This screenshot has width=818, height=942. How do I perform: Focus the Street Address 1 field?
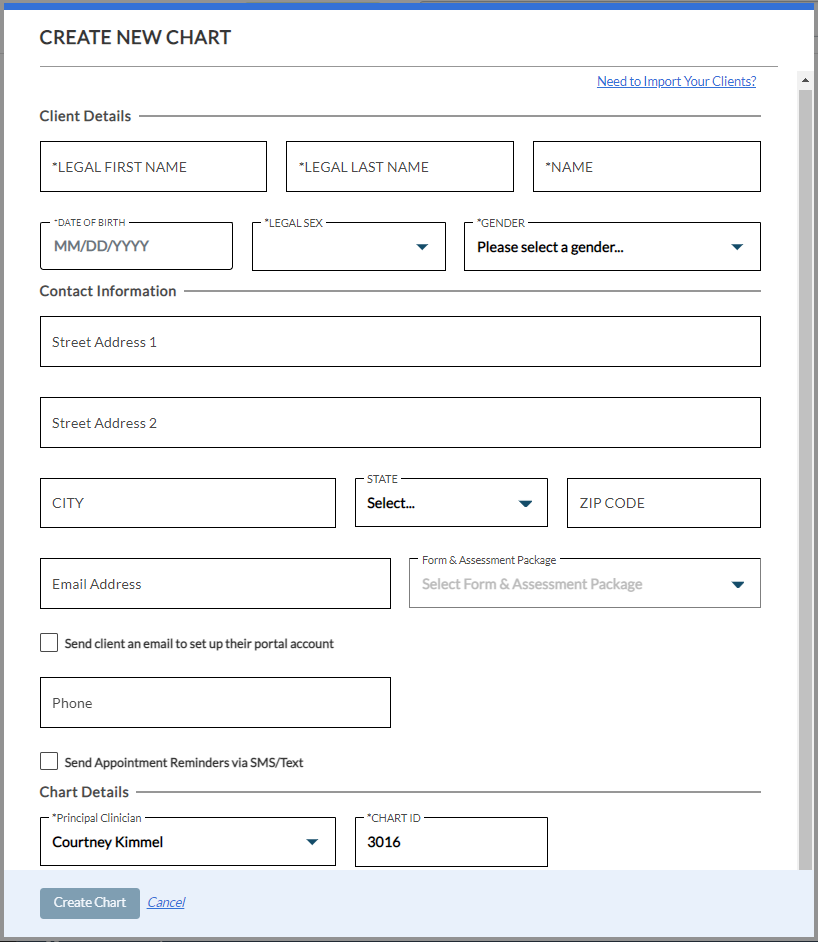[x=400, y=341]
